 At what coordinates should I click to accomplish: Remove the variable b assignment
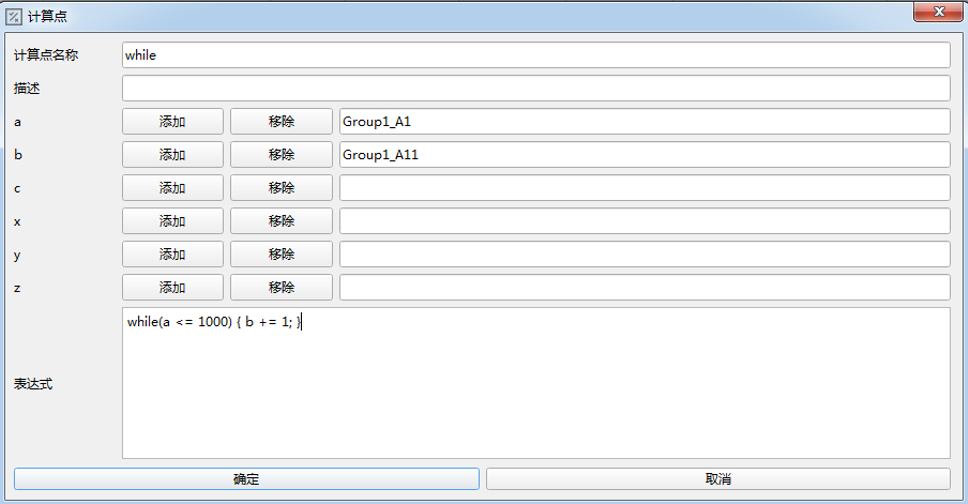coord(281,154)
